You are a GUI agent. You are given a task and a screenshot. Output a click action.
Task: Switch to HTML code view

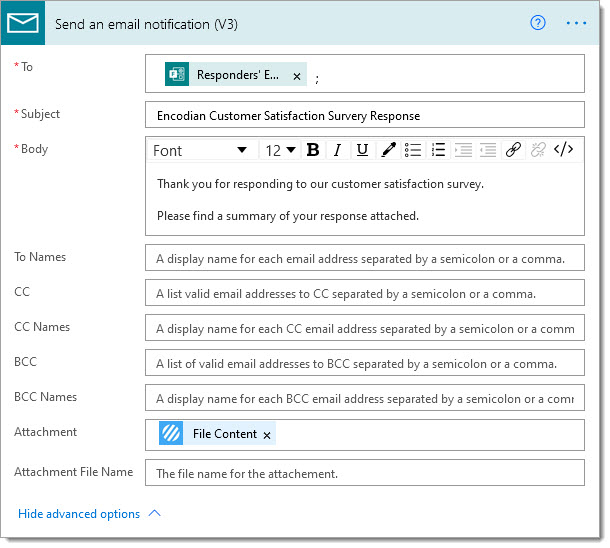tap(563, 149)
